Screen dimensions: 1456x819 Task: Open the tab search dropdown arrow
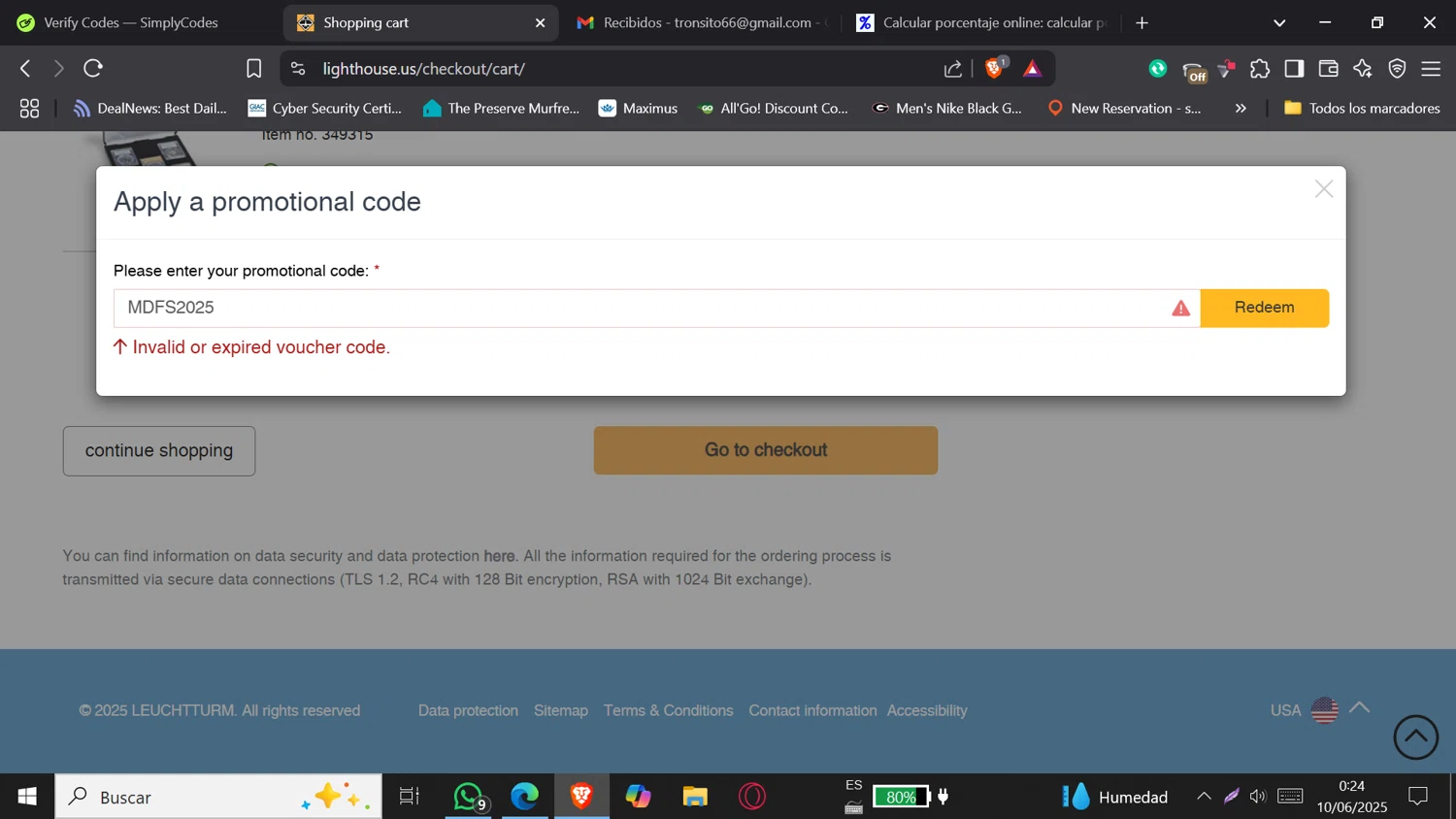[x=1279, y=22]
